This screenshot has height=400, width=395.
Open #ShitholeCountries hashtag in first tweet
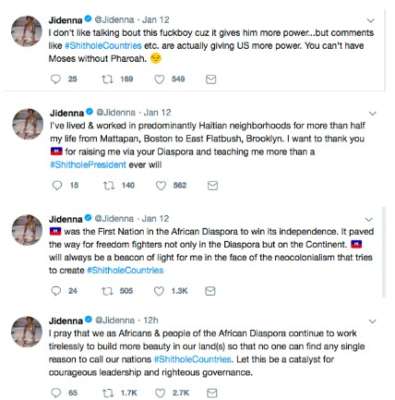tap(103, 46)
